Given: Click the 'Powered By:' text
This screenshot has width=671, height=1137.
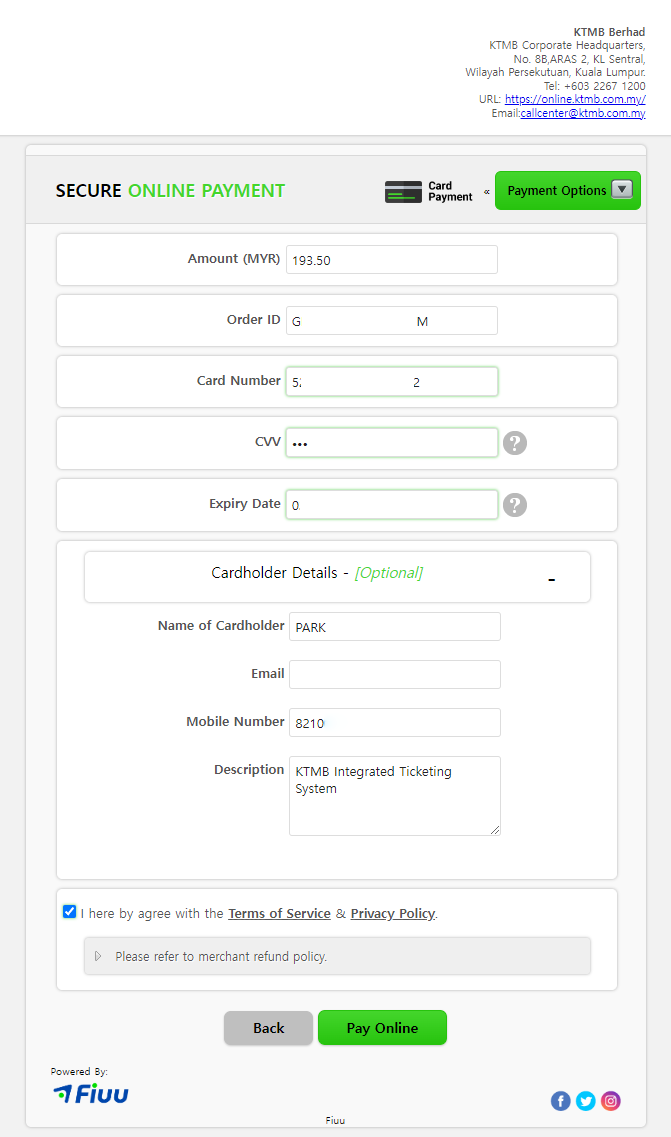Looking at the screenshot, I should [79, 1072].
